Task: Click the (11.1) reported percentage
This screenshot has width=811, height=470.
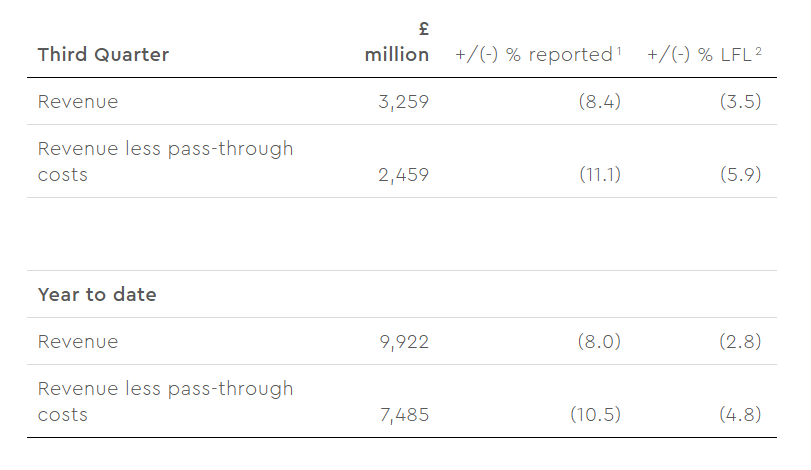Action: 600,175
